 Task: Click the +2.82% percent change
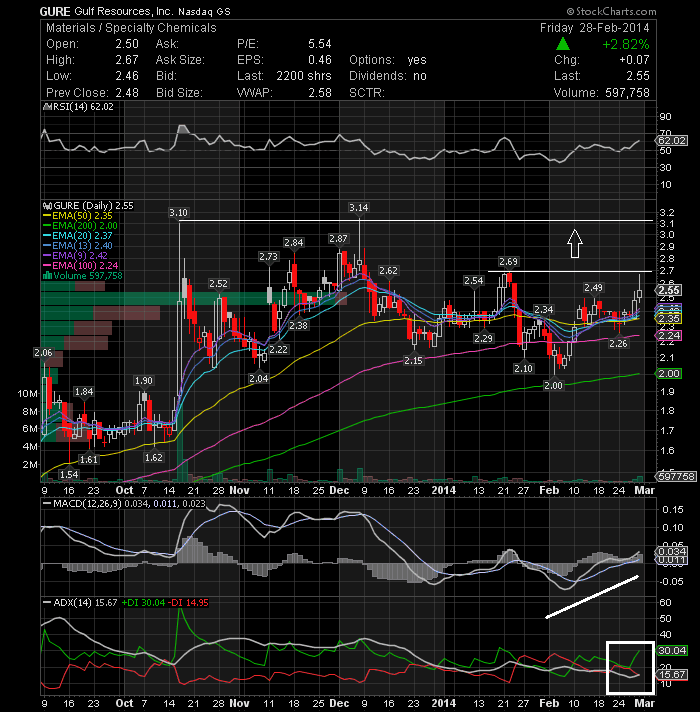pyautogui.click(x=626, y=44)
